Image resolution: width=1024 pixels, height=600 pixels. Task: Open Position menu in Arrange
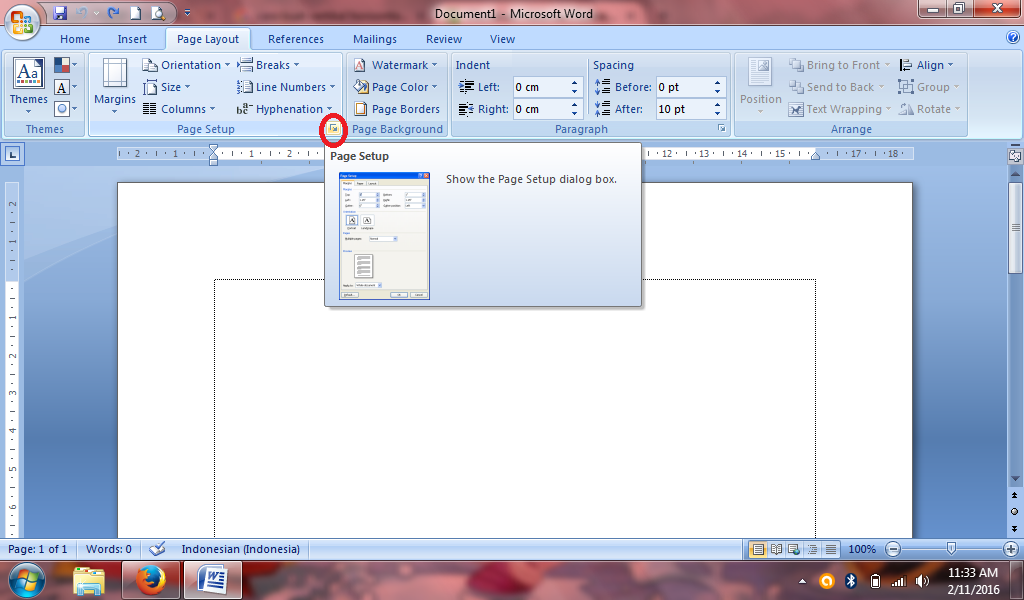(760, 86)
